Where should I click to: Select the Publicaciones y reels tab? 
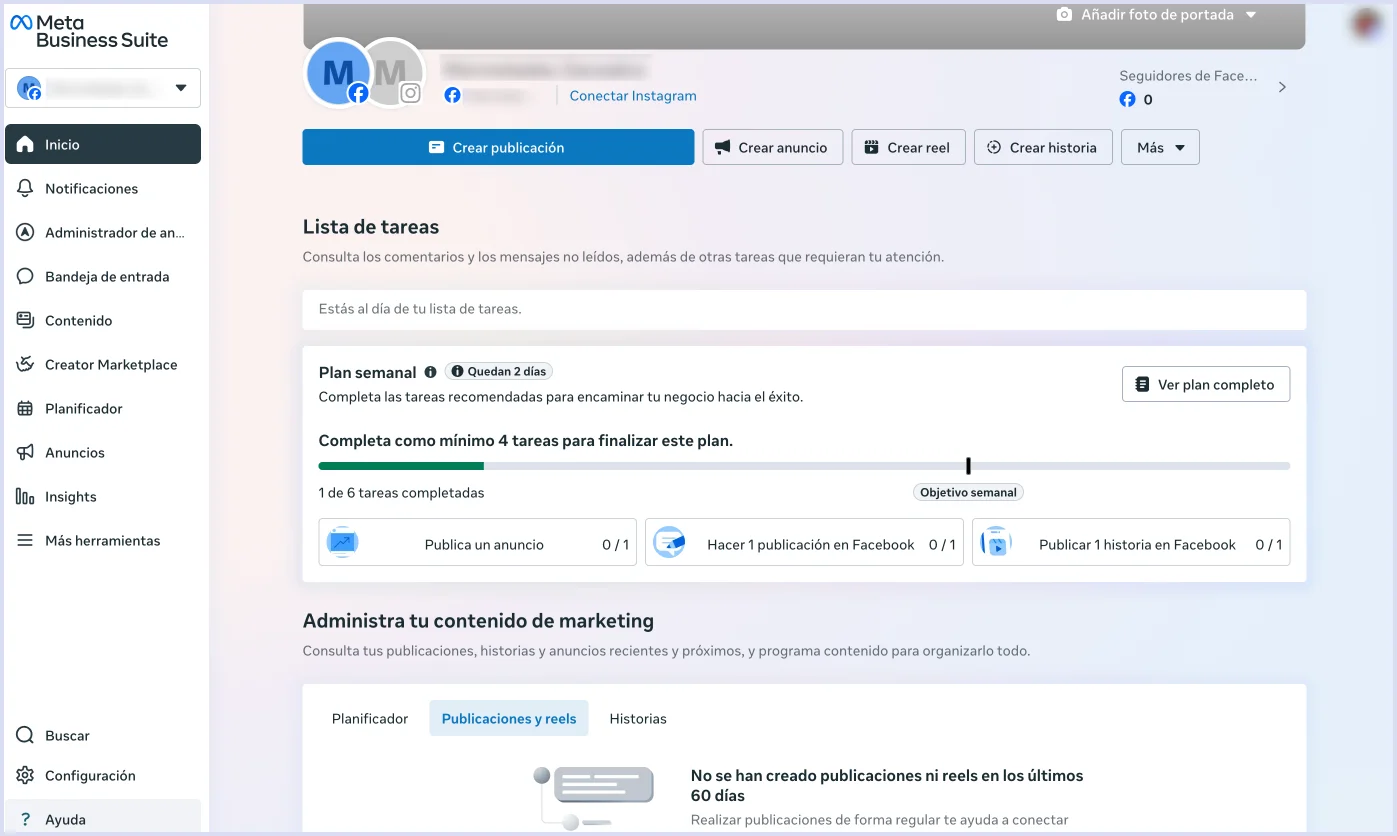pyautogui.click(x=509, y=718)
